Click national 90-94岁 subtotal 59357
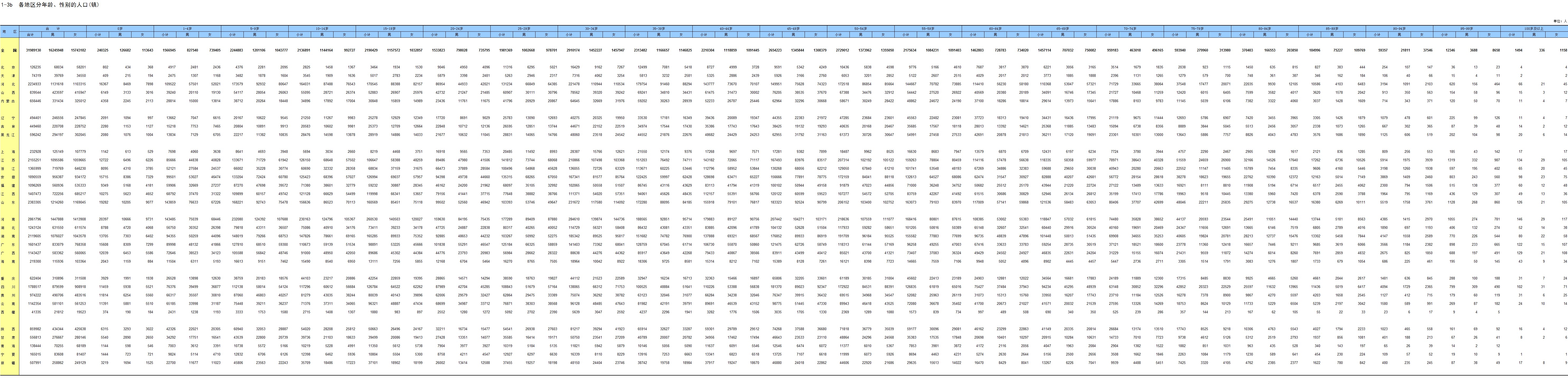This screenshot has height=384, width=1568. tap(1383, 50)
